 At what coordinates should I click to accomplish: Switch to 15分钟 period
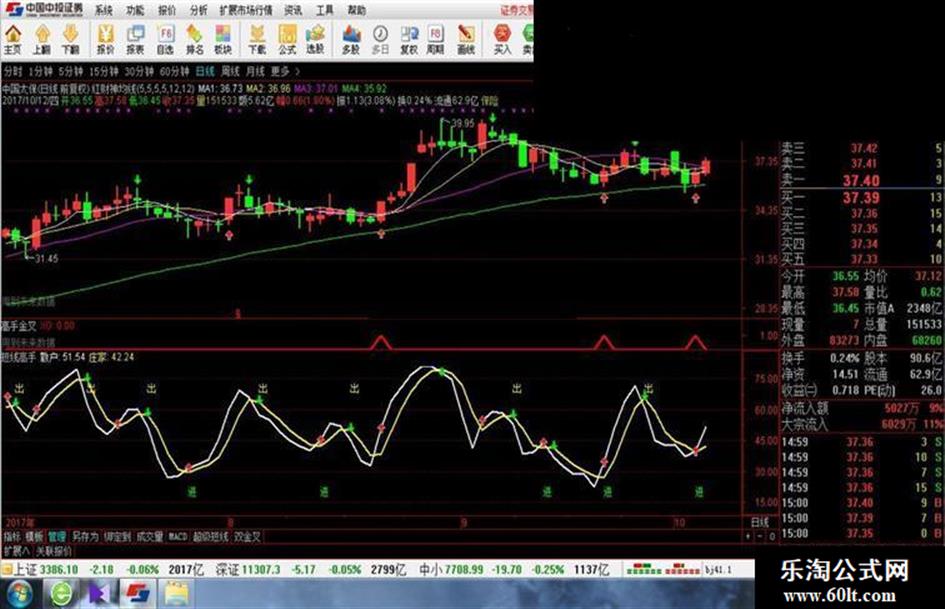(104, 71)
